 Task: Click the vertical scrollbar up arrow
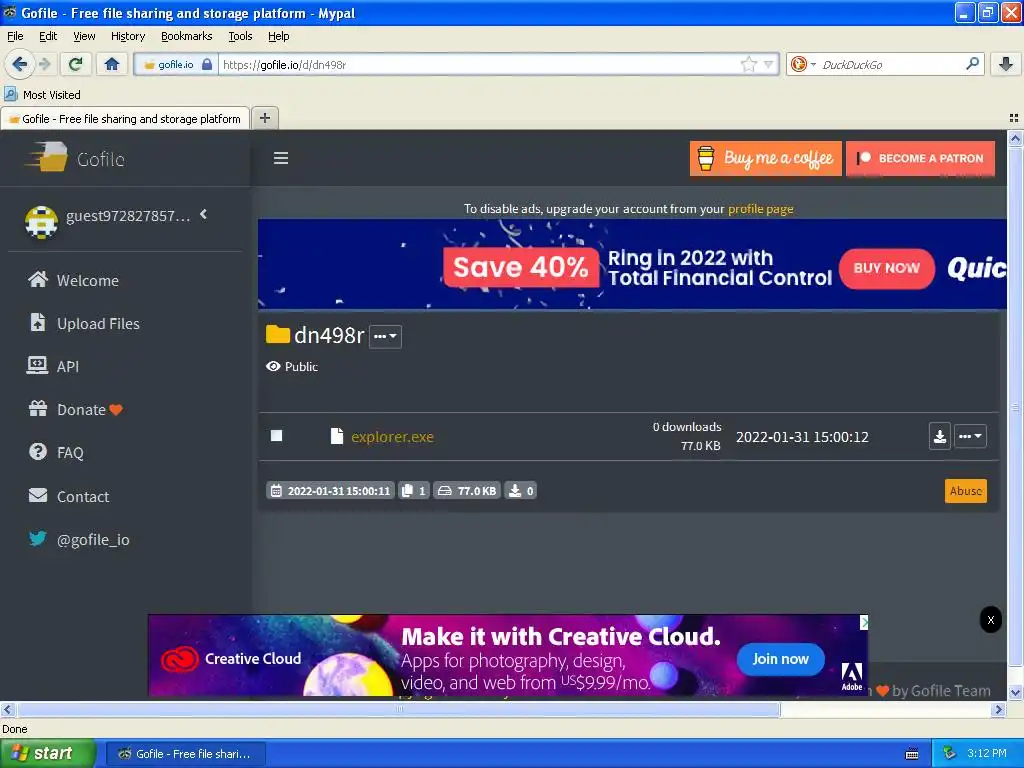click(1015, 138)
